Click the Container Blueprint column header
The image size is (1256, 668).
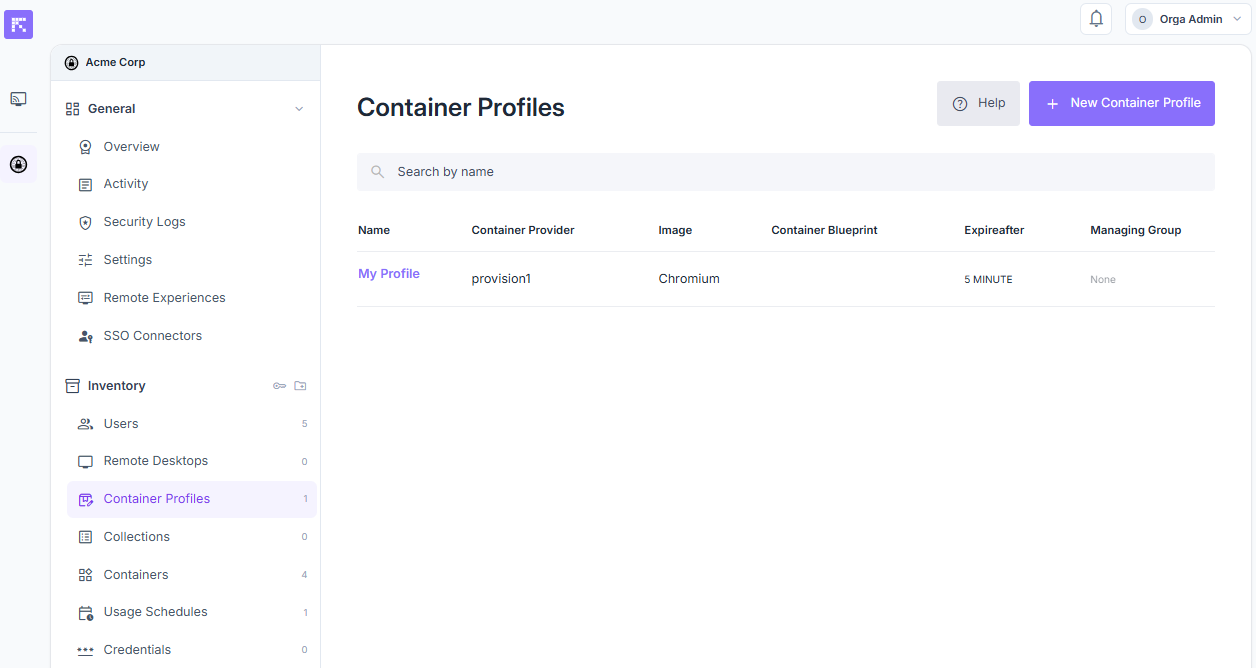click(x=825, y=230)
